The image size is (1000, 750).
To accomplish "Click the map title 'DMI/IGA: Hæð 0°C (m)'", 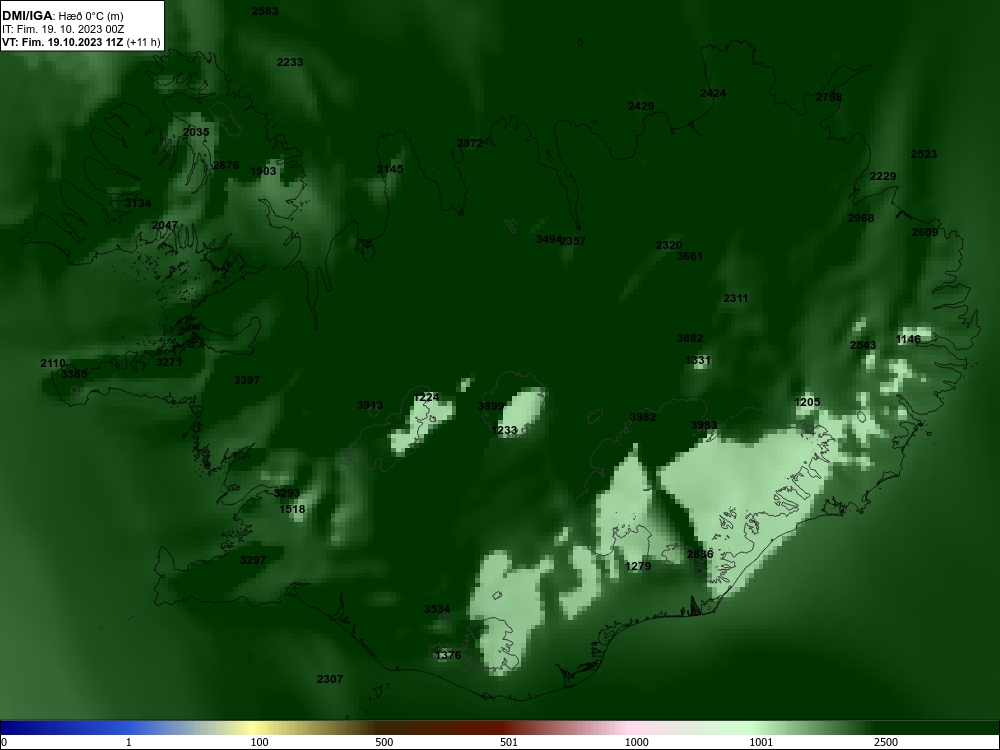I will pos(62,16).
